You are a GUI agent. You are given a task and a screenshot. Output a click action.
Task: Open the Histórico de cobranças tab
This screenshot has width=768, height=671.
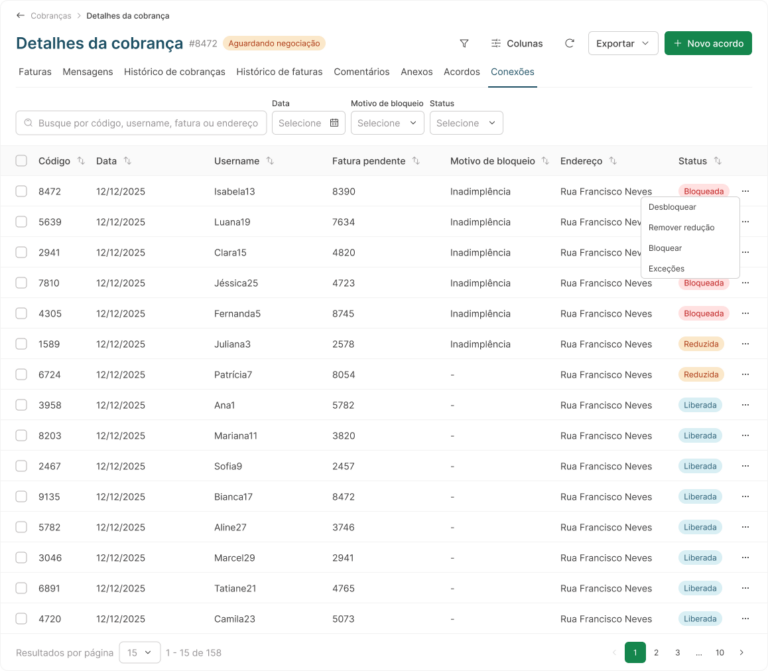(x=174, y=72)
